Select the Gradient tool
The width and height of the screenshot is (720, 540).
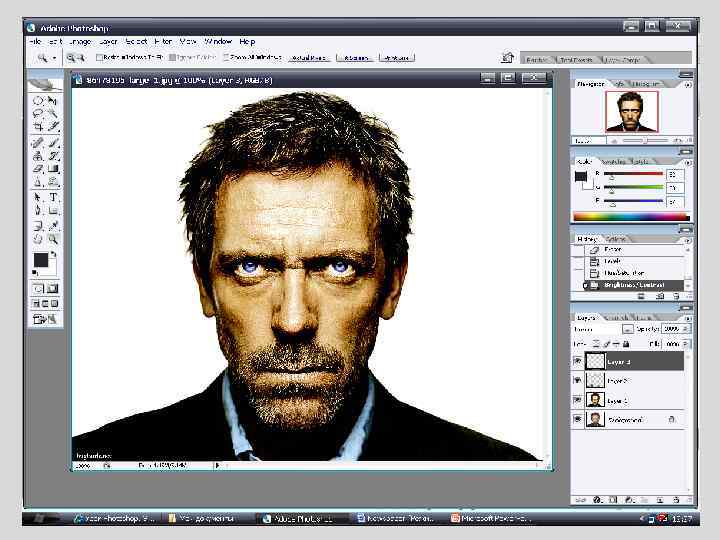(x=53, y=169)
